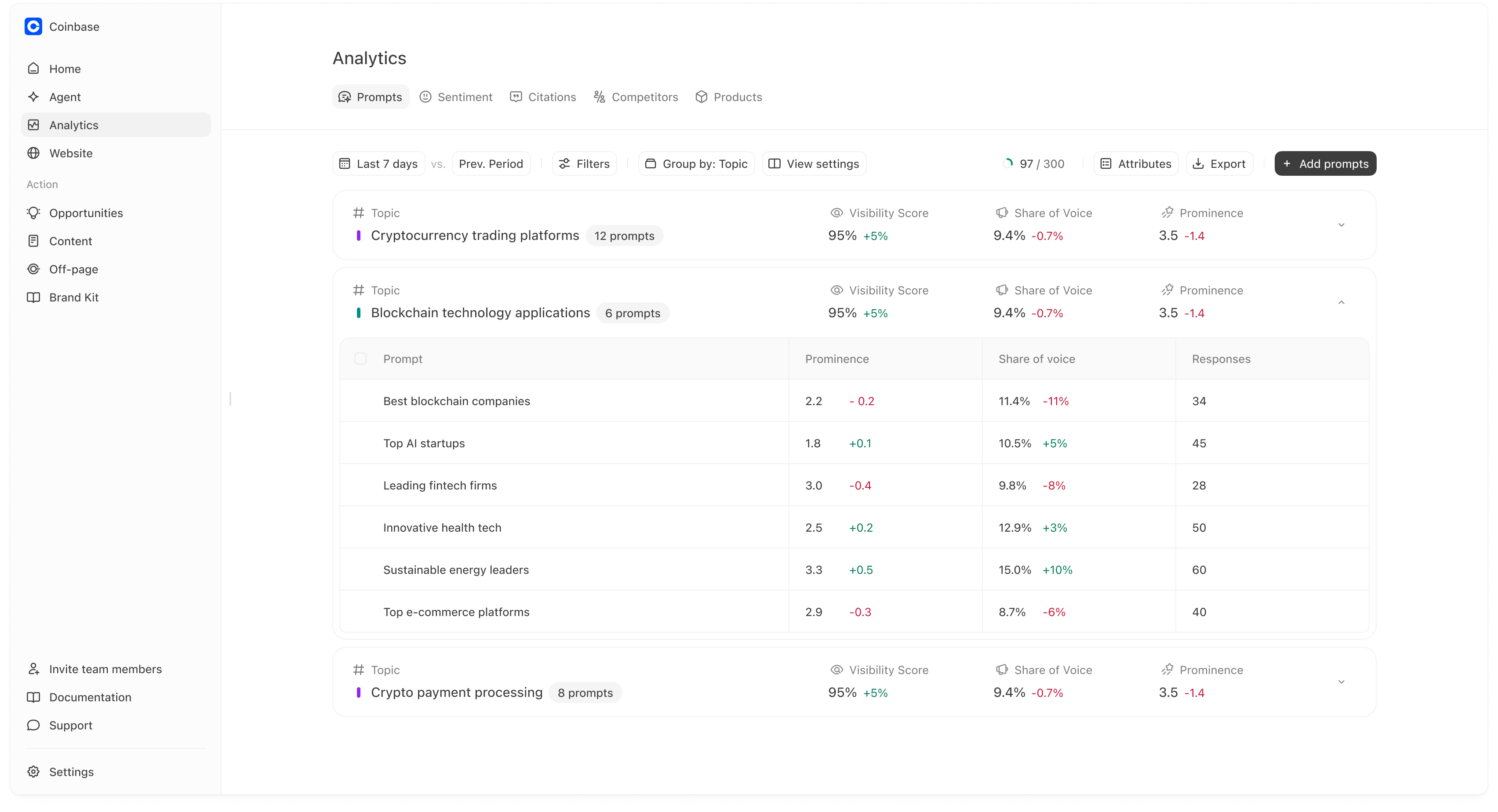The height and width of the screenshot is (812, 1498).
Task: Click the Support chat icon
Action: tap(34, 725)
